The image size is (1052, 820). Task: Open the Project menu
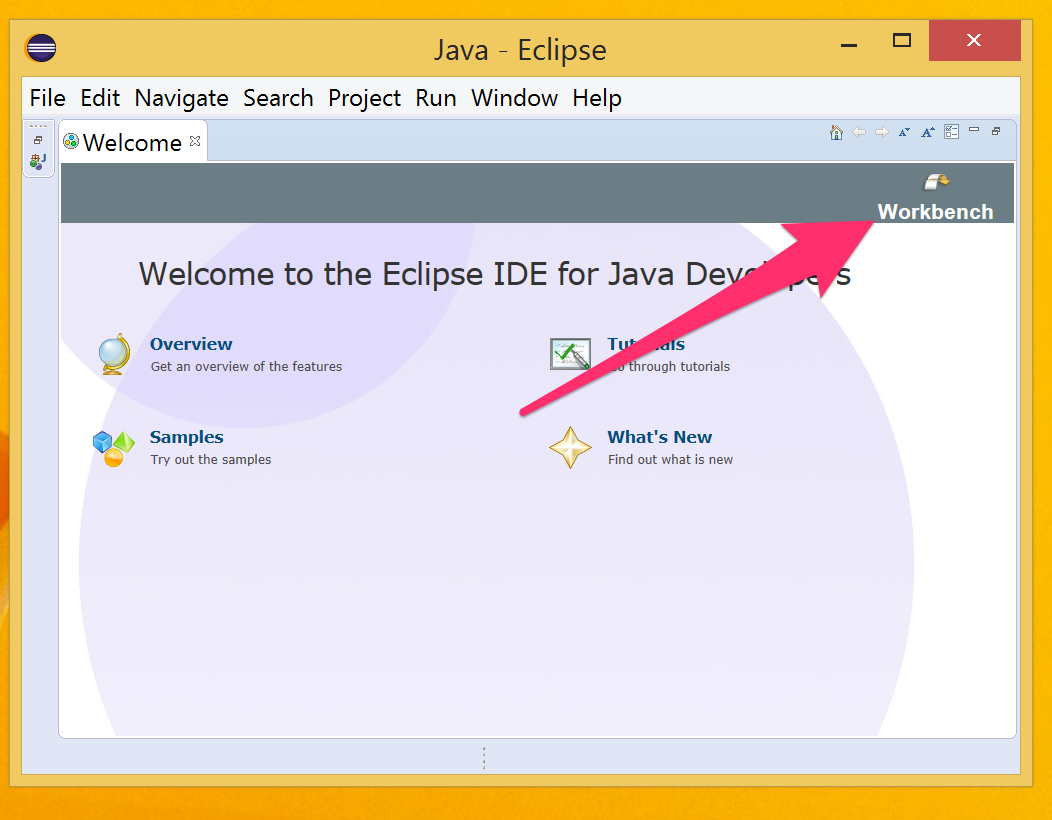tap(364, 98)
